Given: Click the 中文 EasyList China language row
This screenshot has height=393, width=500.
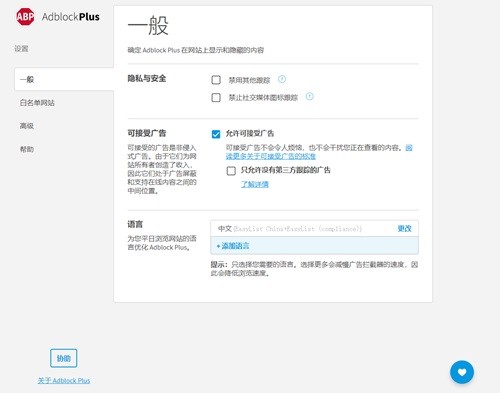Looking at the screenshot, I should [314, 229].
